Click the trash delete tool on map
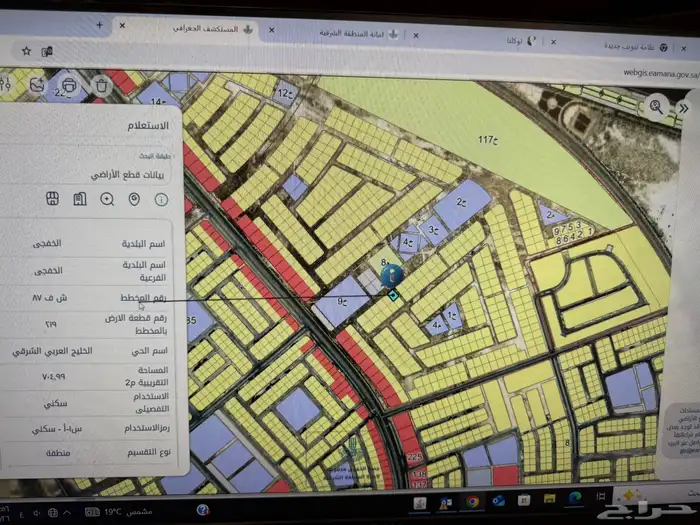Viewport: 700px width, 525px height. pyautogui.click(x=101, y=85)
